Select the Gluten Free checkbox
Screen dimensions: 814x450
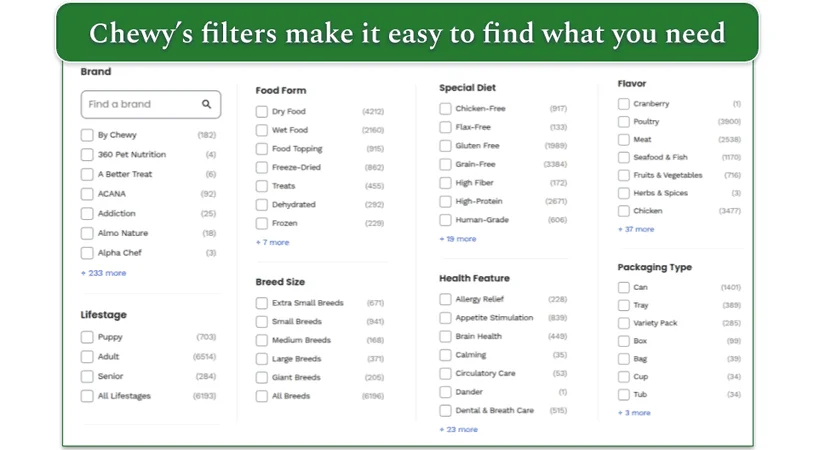point(445,146)
